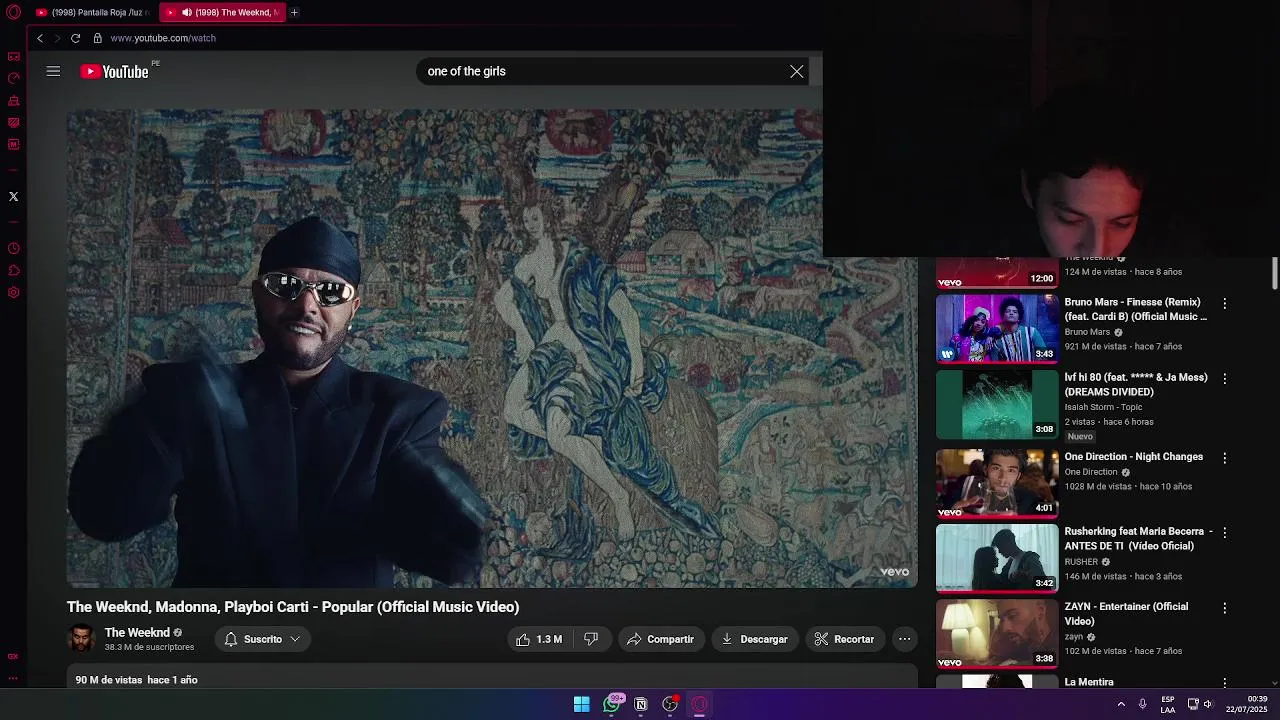The height and width of the screenshot is (720, 1280).
Task: Click the Recortar clip button
Action: tap(845, 639)
